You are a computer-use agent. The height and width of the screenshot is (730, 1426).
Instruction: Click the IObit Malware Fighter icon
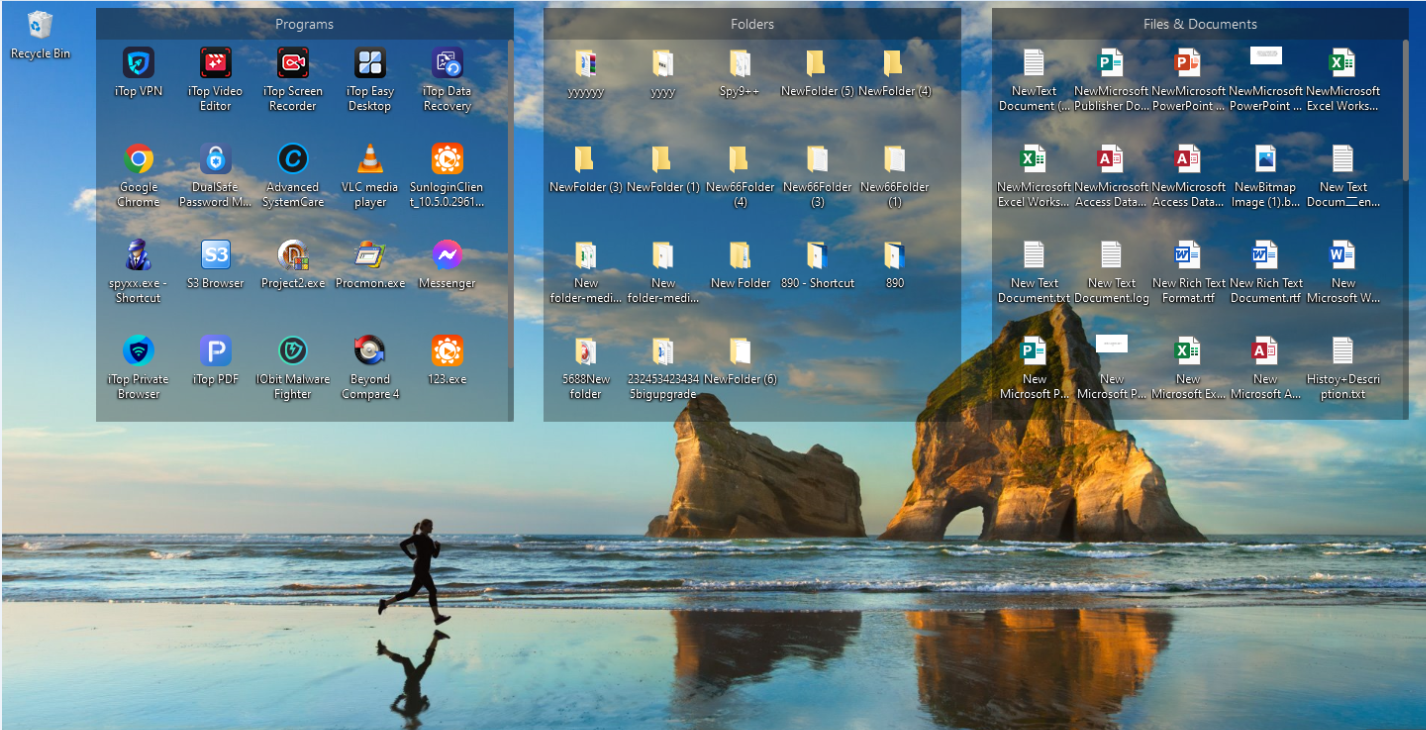pyautogui.click(x=292, y=352)
